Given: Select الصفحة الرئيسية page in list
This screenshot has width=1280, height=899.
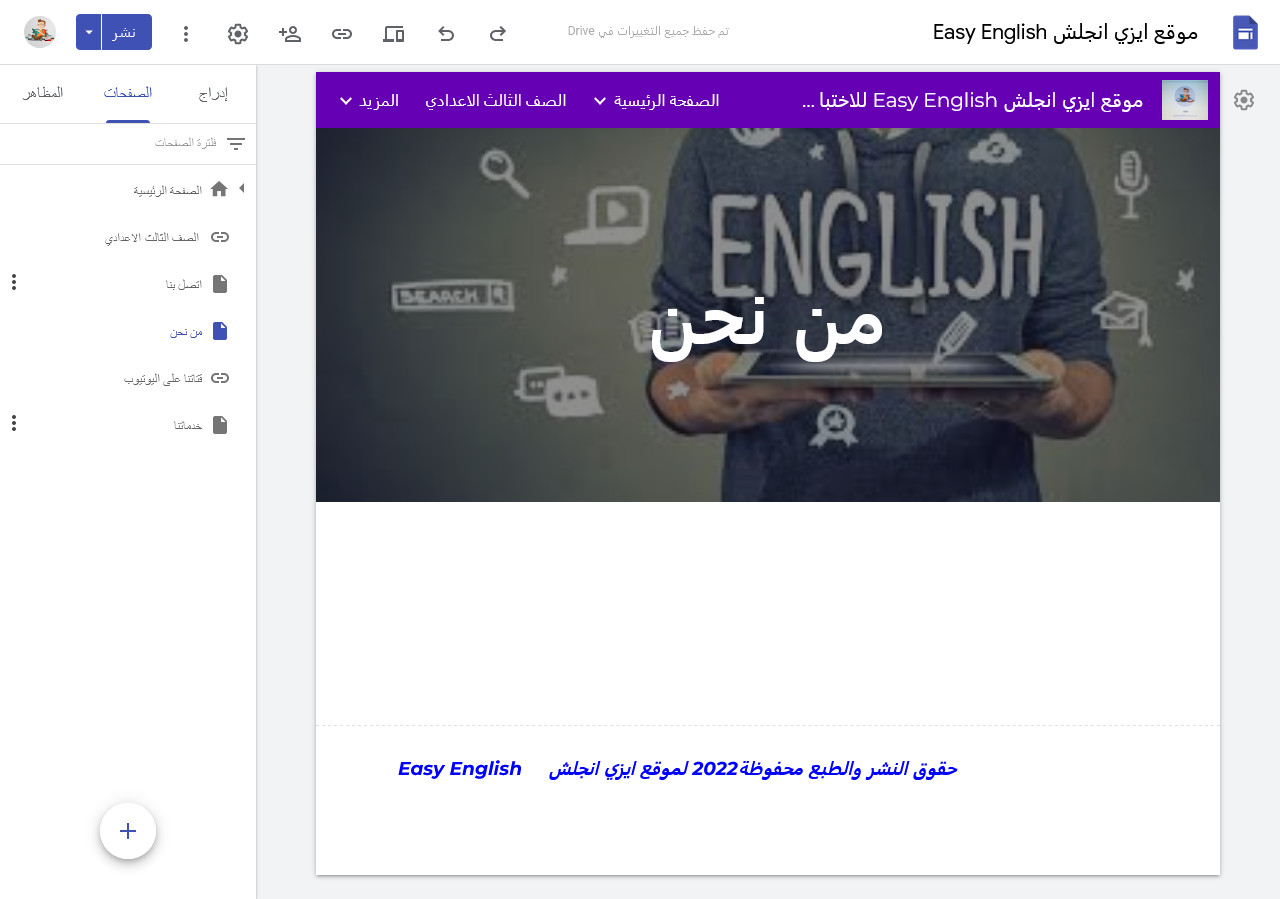Looking at the screenshot, I should pos(168,190).
